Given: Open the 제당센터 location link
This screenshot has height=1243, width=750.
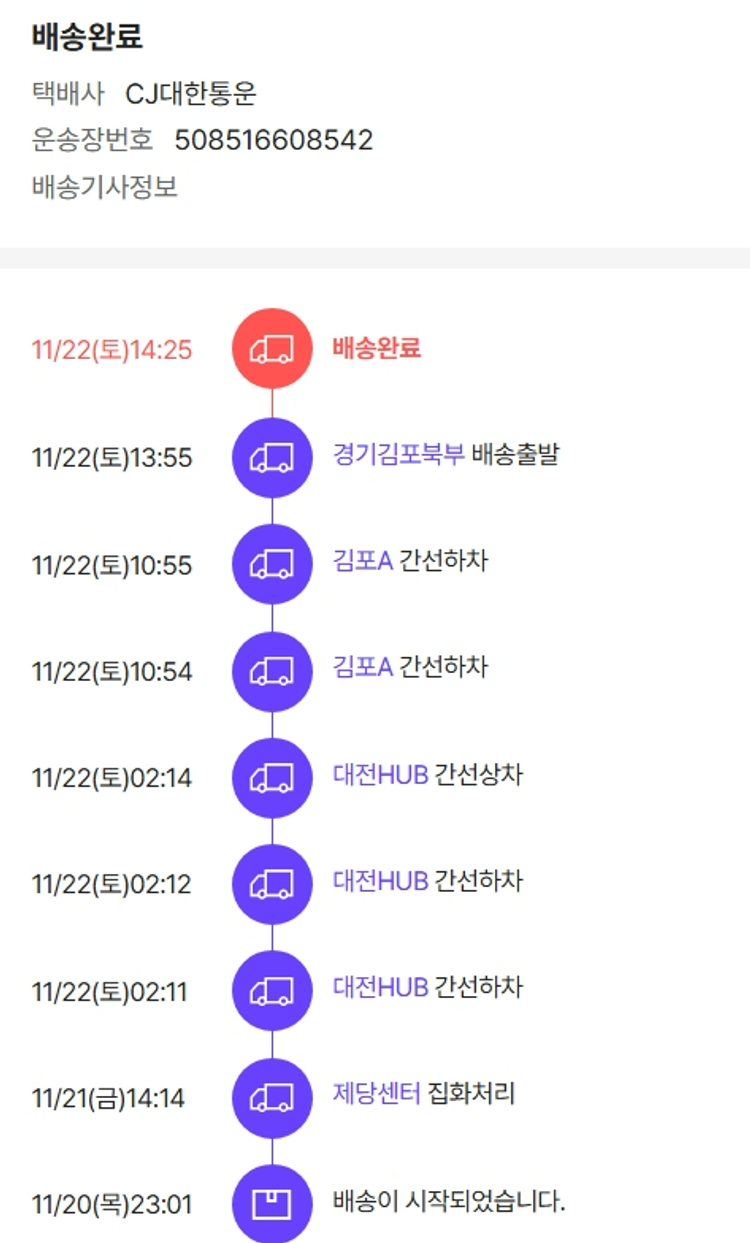Looking at the screenshot, I should coord(376,1094).
